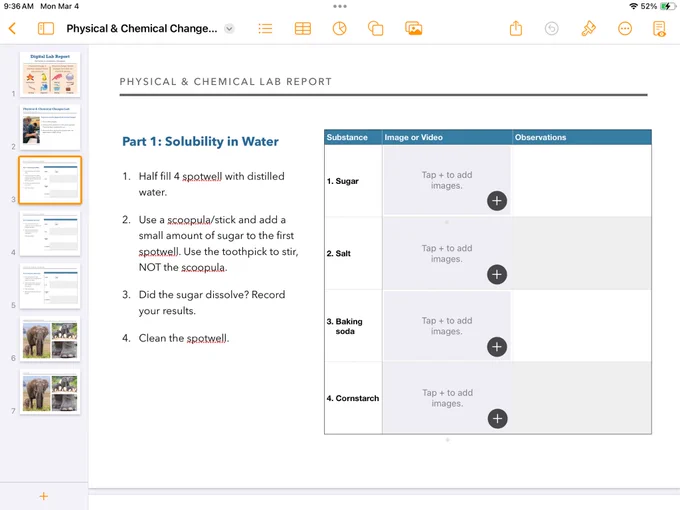Add image to the Cornstarch row
This screenshot has width=680, height=510.
click(497, 418)
